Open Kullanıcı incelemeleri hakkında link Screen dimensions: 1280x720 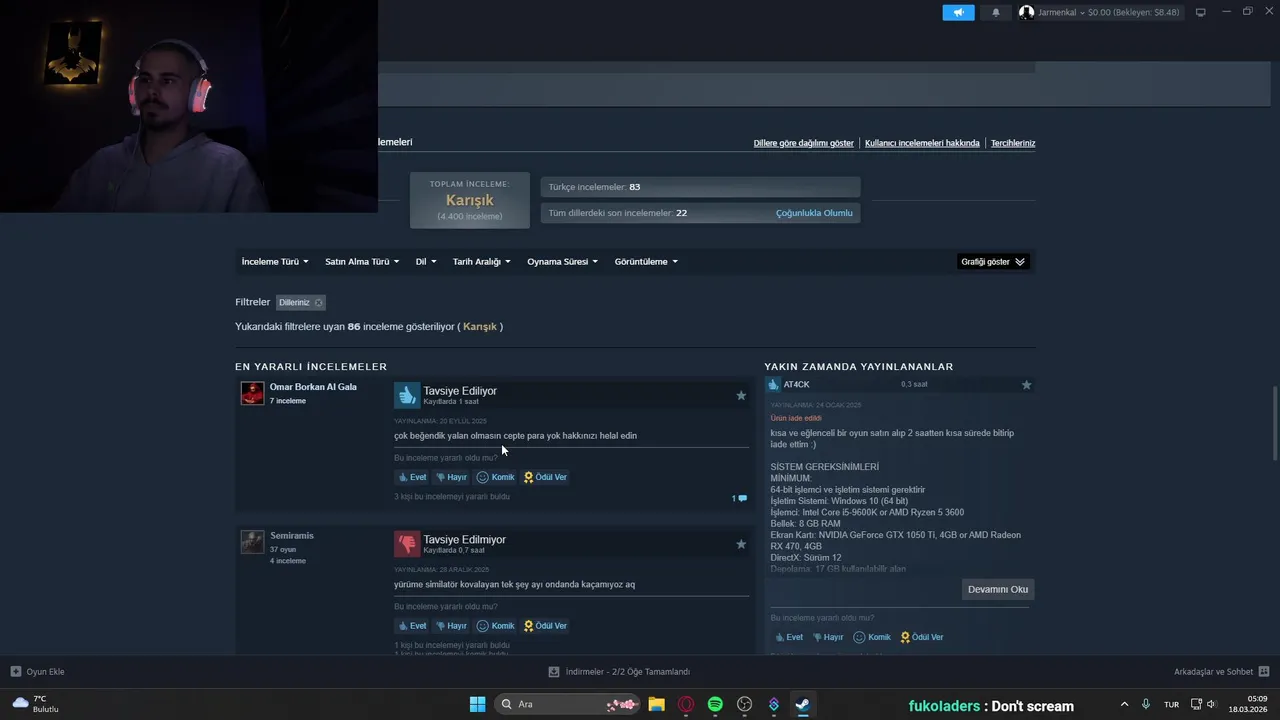tap(922, 143)
